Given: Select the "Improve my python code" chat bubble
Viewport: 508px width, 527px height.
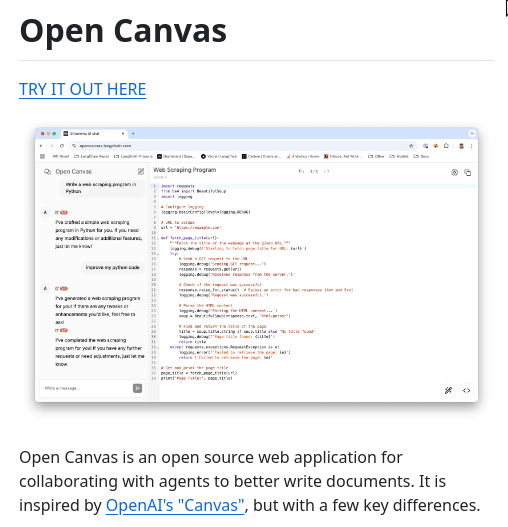Looking at the screenshot, I should point(113,268).
